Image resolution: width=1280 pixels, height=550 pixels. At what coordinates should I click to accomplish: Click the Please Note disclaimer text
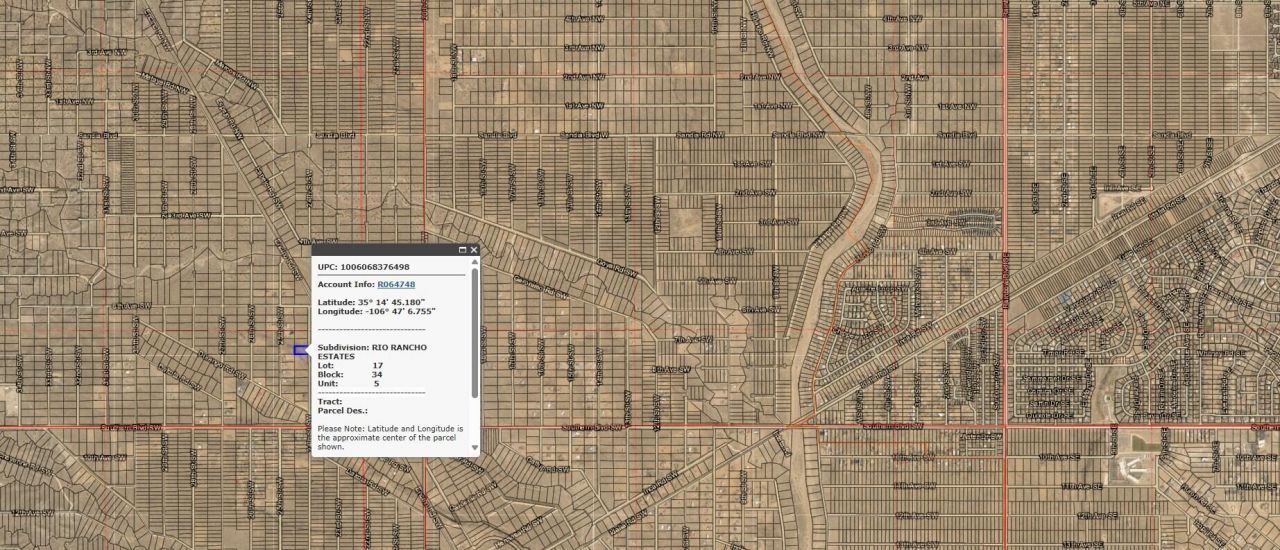click(x=390, y=438)
